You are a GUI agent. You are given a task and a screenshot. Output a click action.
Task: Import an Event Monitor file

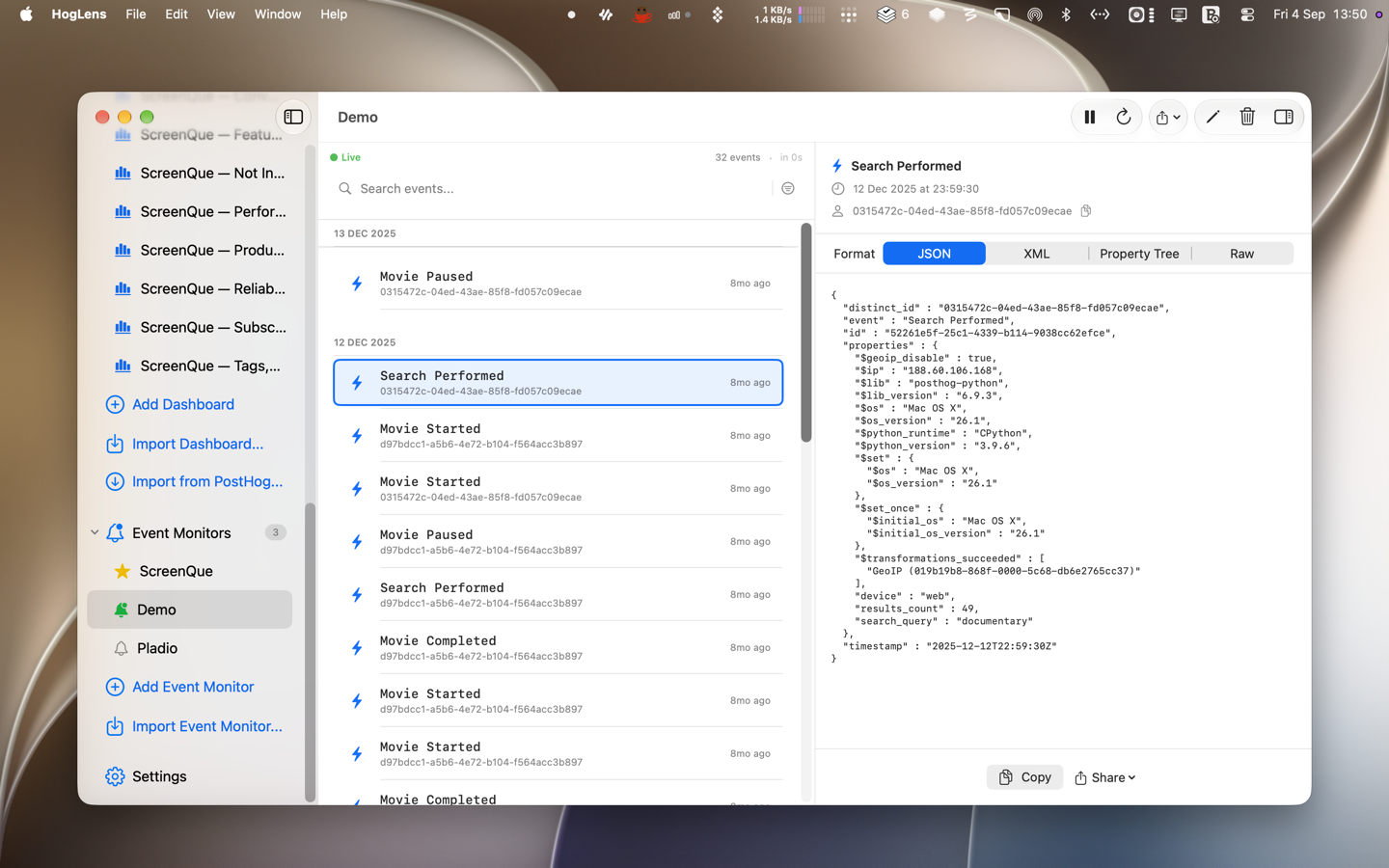click(194, 726)
